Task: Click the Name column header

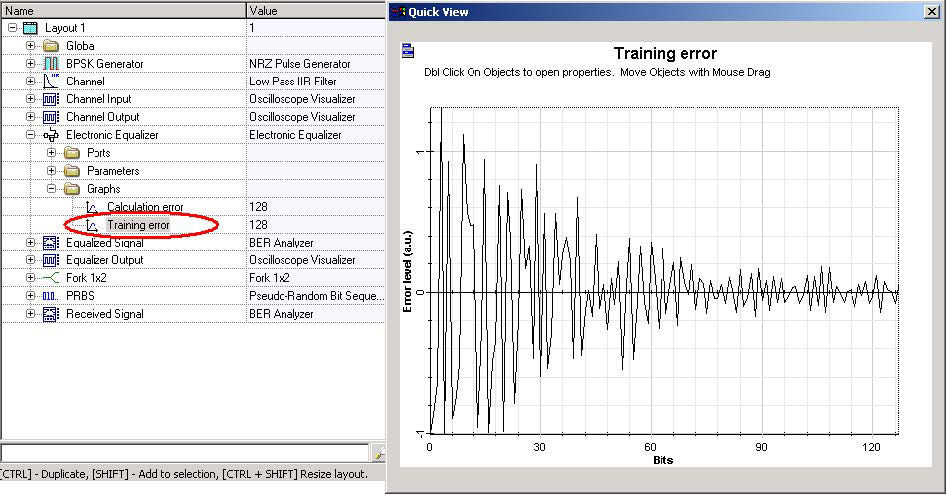Action: click(x=123, y=10)
